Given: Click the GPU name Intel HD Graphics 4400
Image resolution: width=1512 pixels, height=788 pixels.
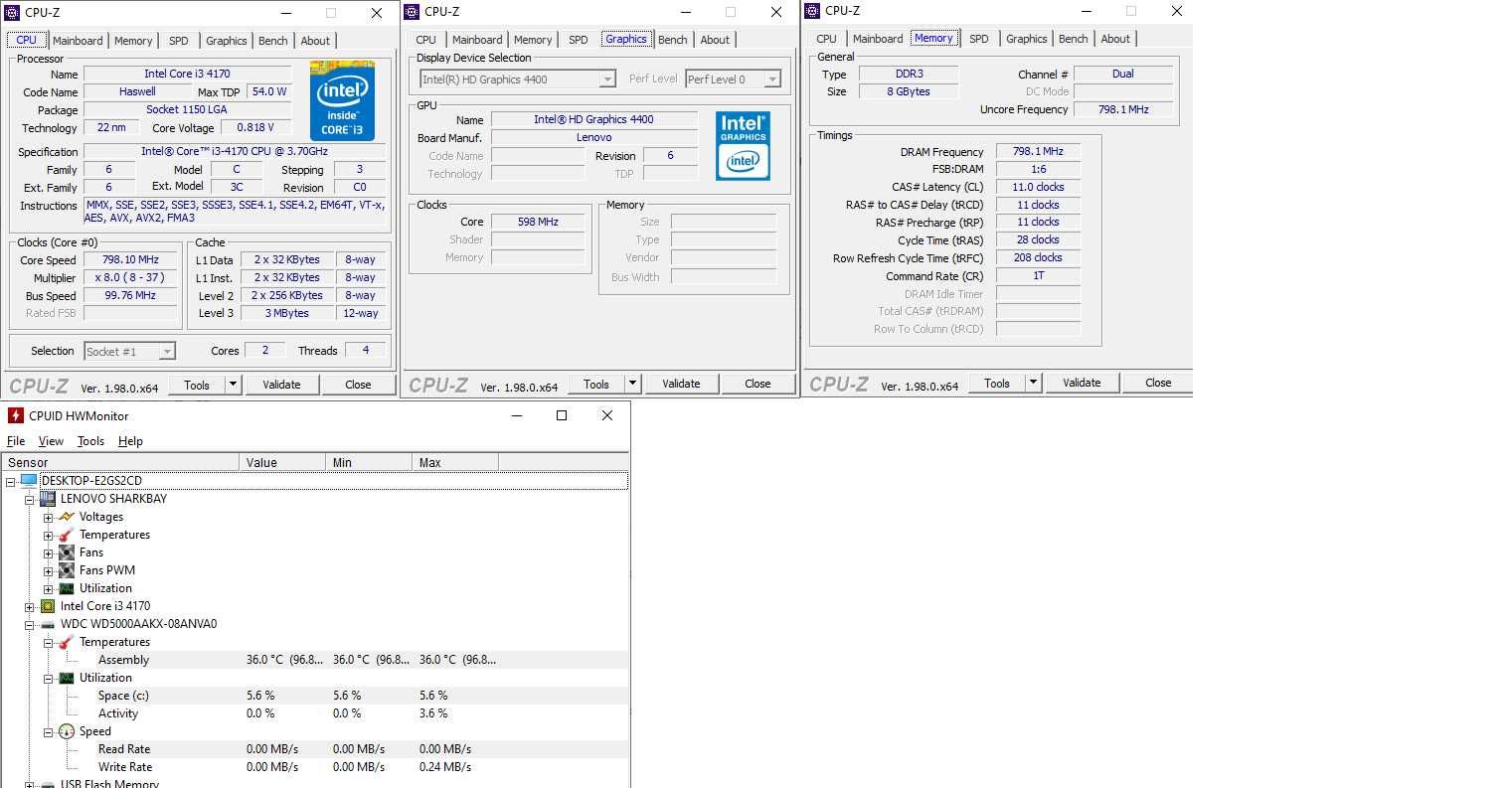Looking at the screenshot, I should point(593,119).
